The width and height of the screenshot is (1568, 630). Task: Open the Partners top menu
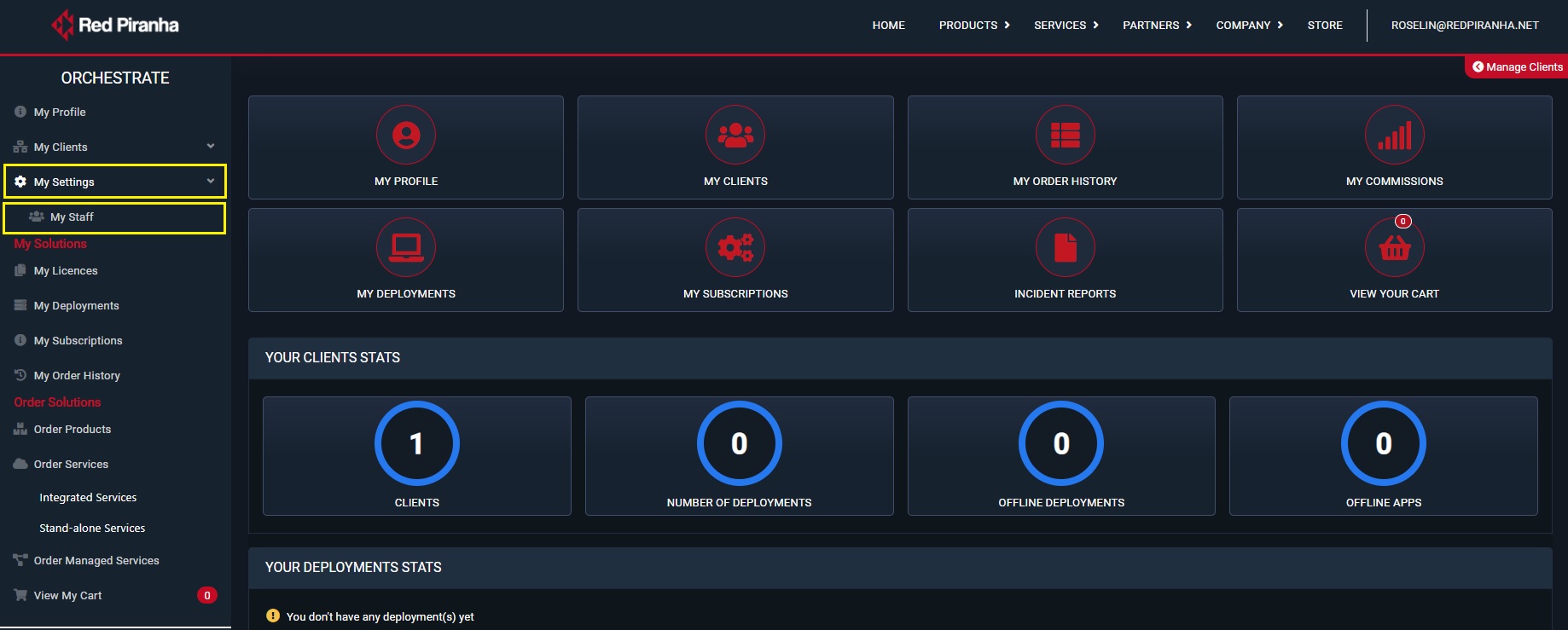pyautogui.click(x=1151, y=26)
